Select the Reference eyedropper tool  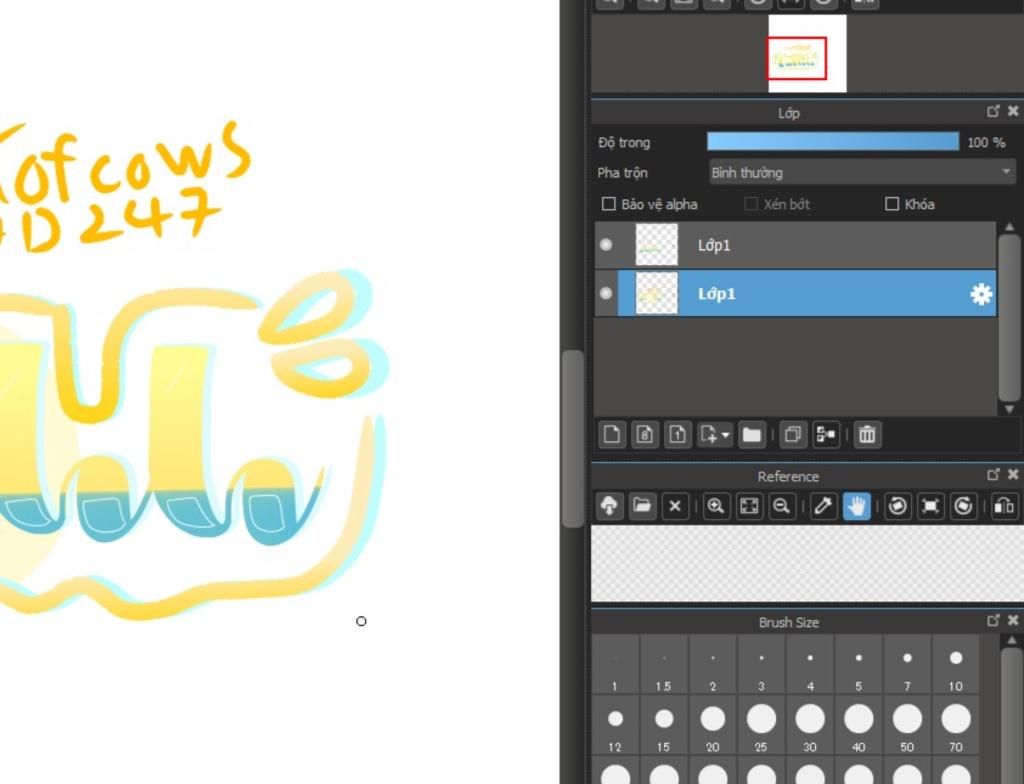[823, 506]
